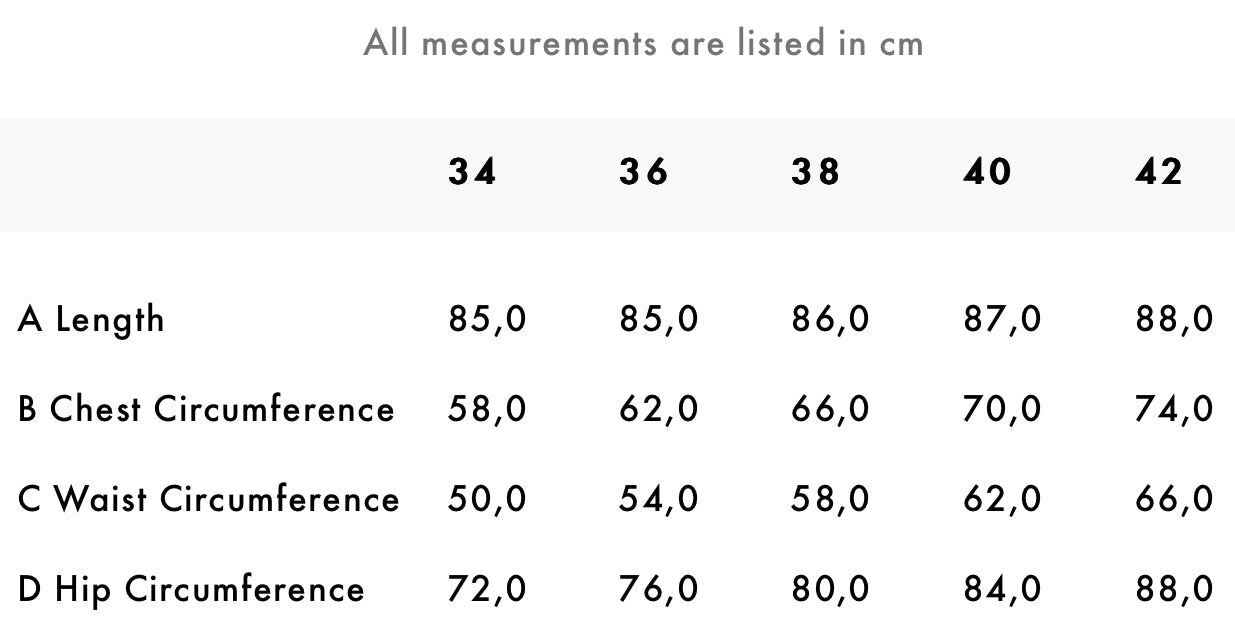Select the B Chest Circumference row label

click(206, 409)
